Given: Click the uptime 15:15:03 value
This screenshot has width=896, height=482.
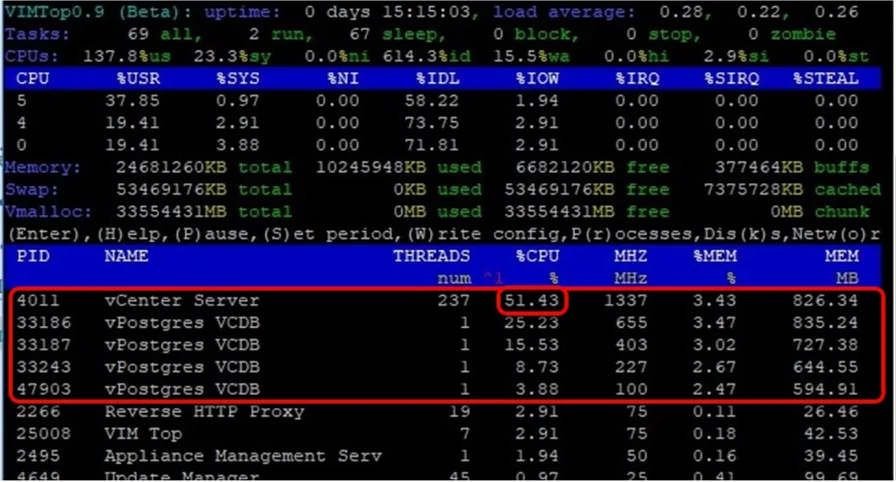Looking at the screenshot, I should pyautogui.click(x=426, y=11).
